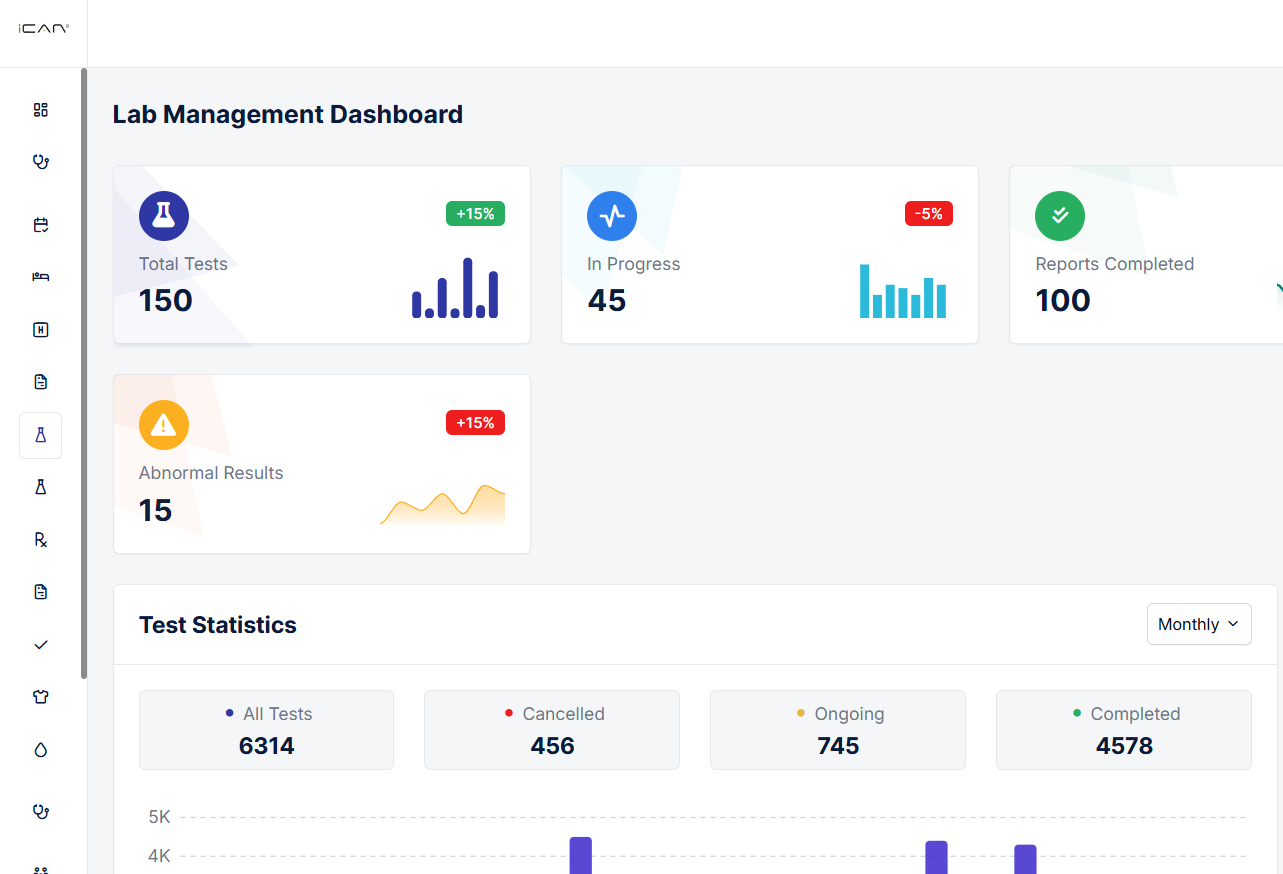1283x874 pixels.
Task: Click the blue flask icon on Total Tests
Action: pos(164,216)
